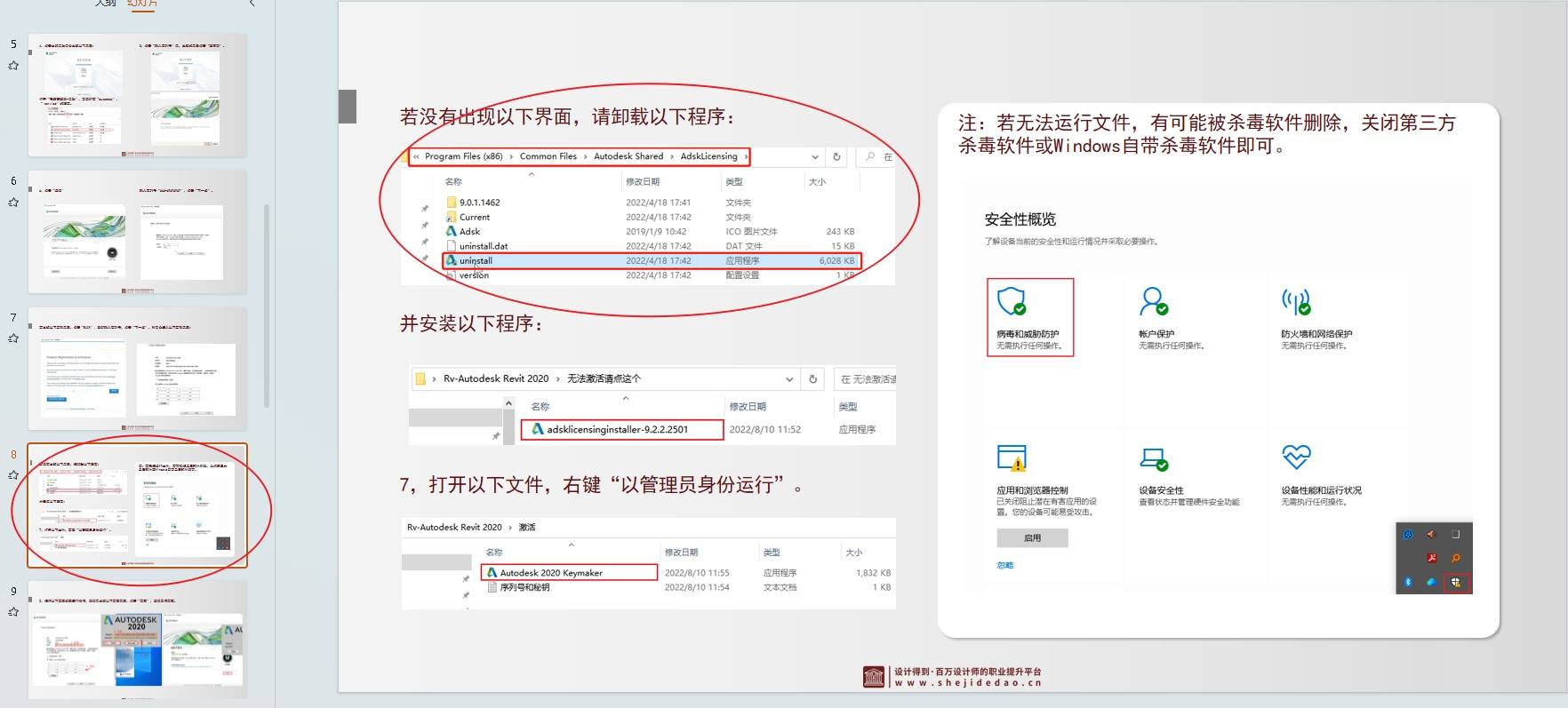Open address dropdown in AdskLicensing explorer
Screen dimensions: 1568x708
[815, 156]
